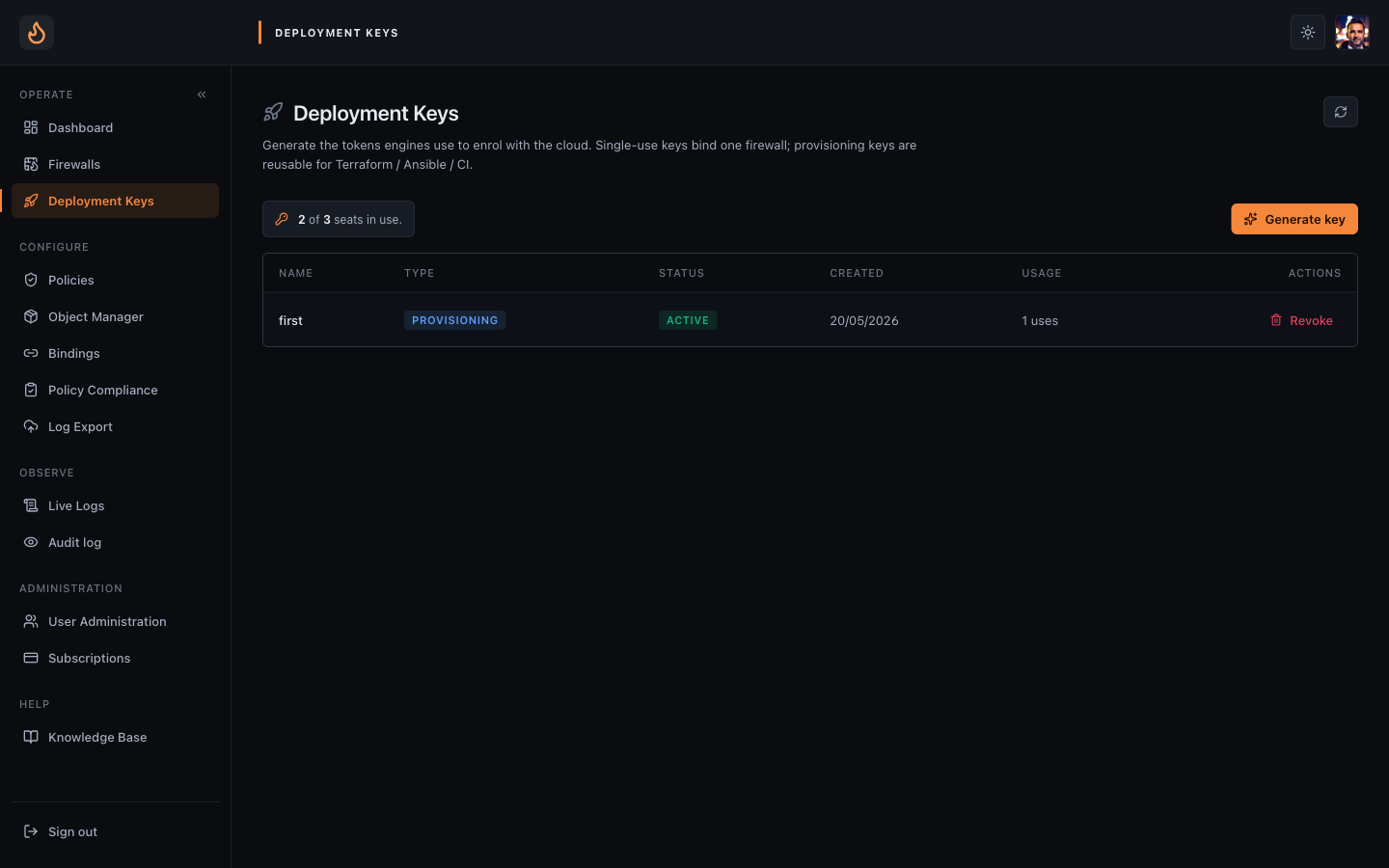This screenshot has height=868, width=1389.
Task: Click the Policy Compliance clipboard icon
Action: (x=31, y=390)
